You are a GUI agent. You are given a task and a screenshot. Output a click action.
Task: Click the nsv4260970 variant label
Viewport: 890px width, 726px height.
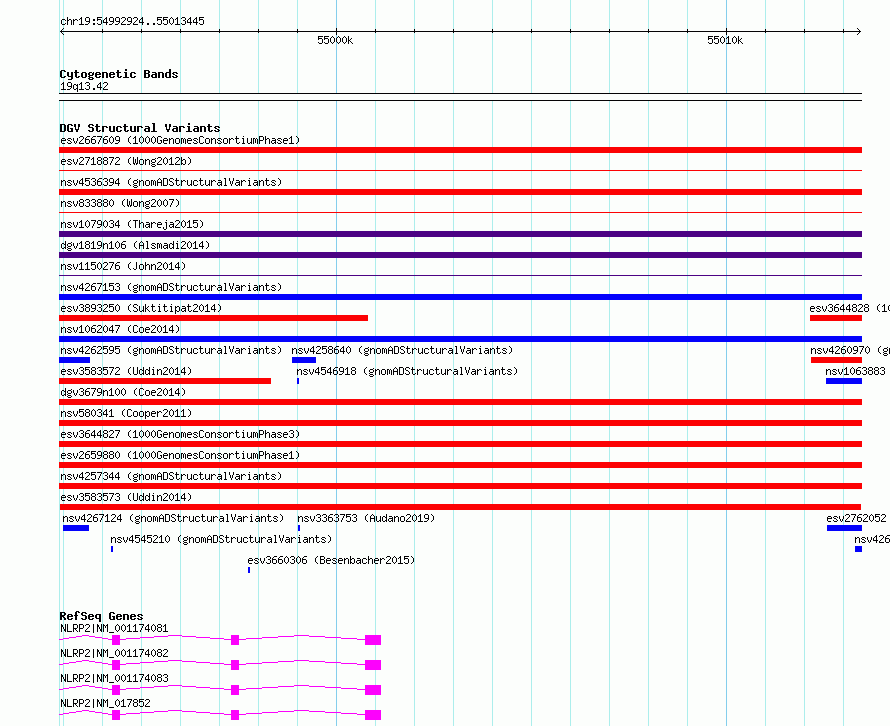click(x=850, y=350)
